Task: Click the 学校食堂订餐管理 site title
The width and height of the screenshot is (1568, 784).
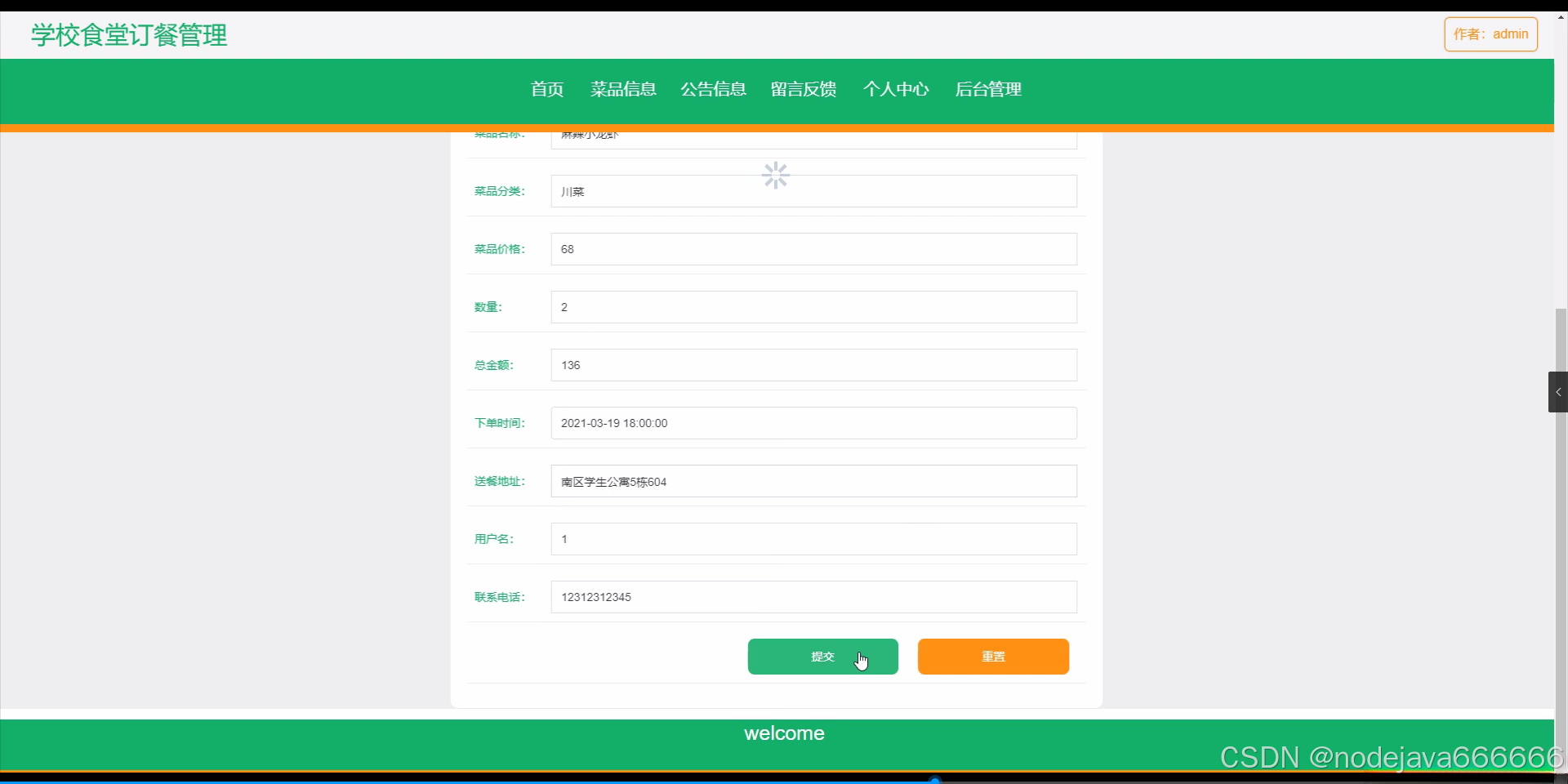Action: [129, 35]
